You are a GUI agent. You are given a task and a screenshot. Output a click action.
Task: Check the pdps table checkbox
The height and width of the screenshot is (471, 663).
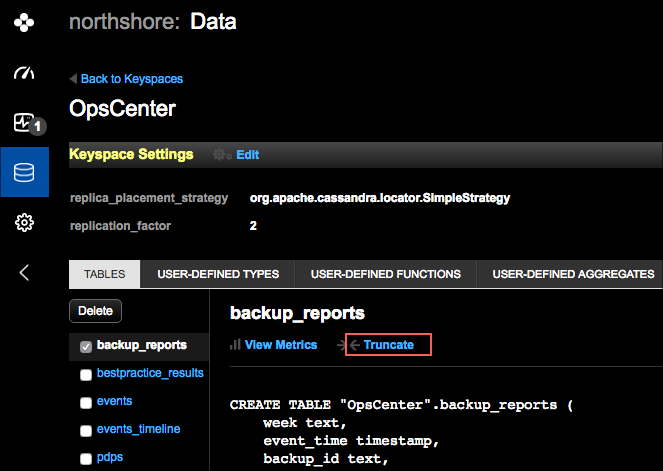[86, 458]
